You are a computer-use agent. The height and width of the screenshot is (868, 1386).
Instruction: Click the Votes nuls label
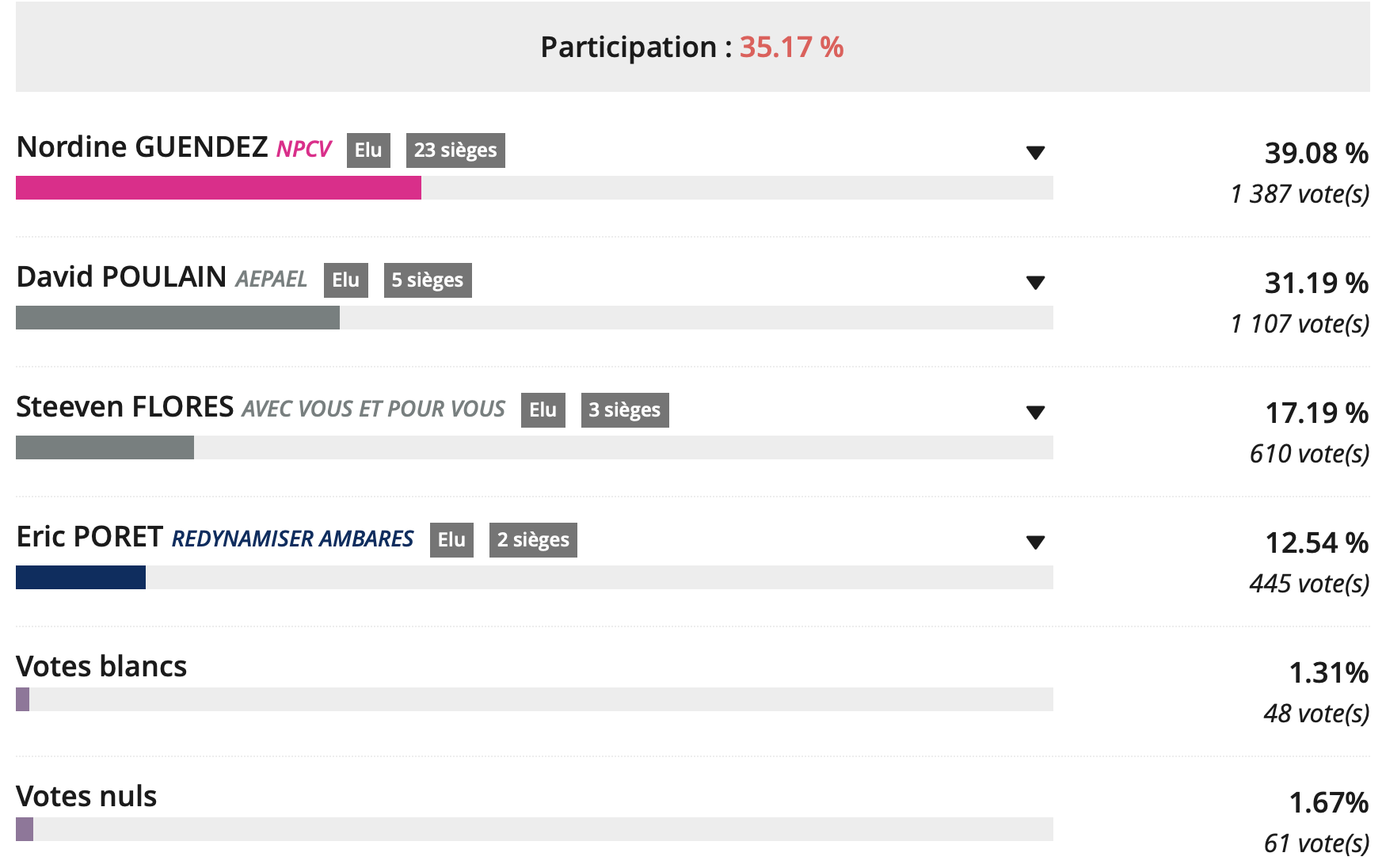pos(87,797)
